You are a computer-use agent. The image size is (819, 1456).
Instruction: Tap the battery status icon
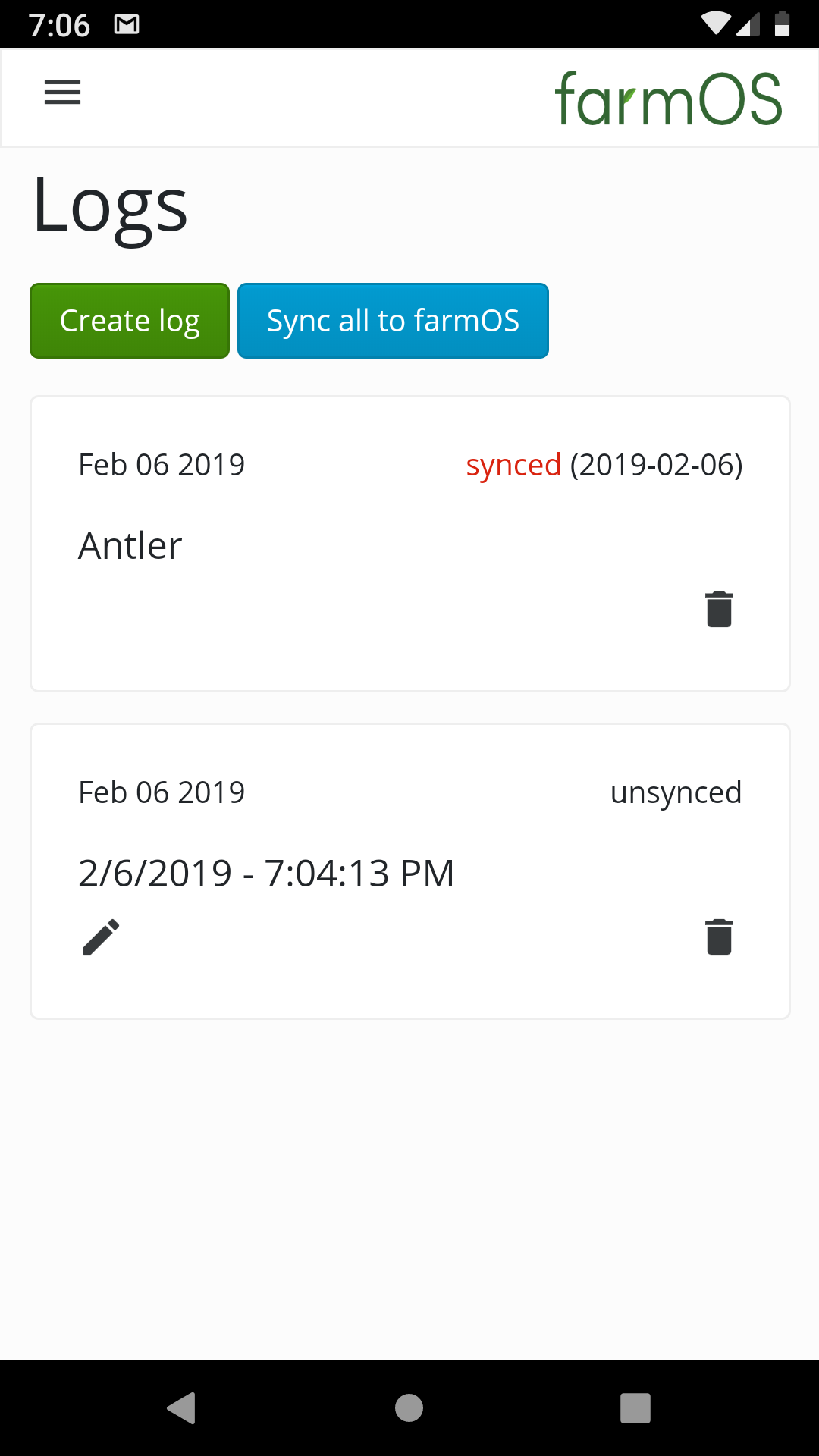tap(782, 24)
